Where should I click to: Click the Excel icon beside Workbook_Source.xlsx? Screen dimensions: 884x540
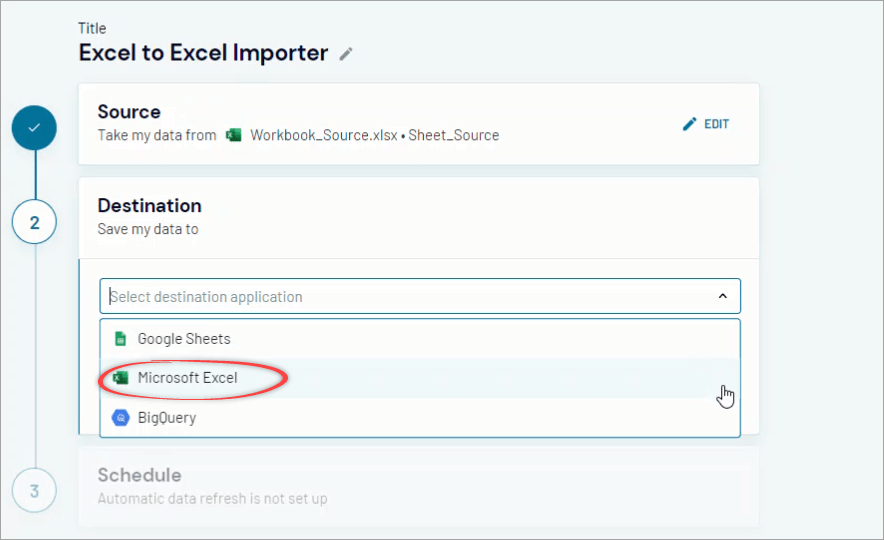(233, 135)
